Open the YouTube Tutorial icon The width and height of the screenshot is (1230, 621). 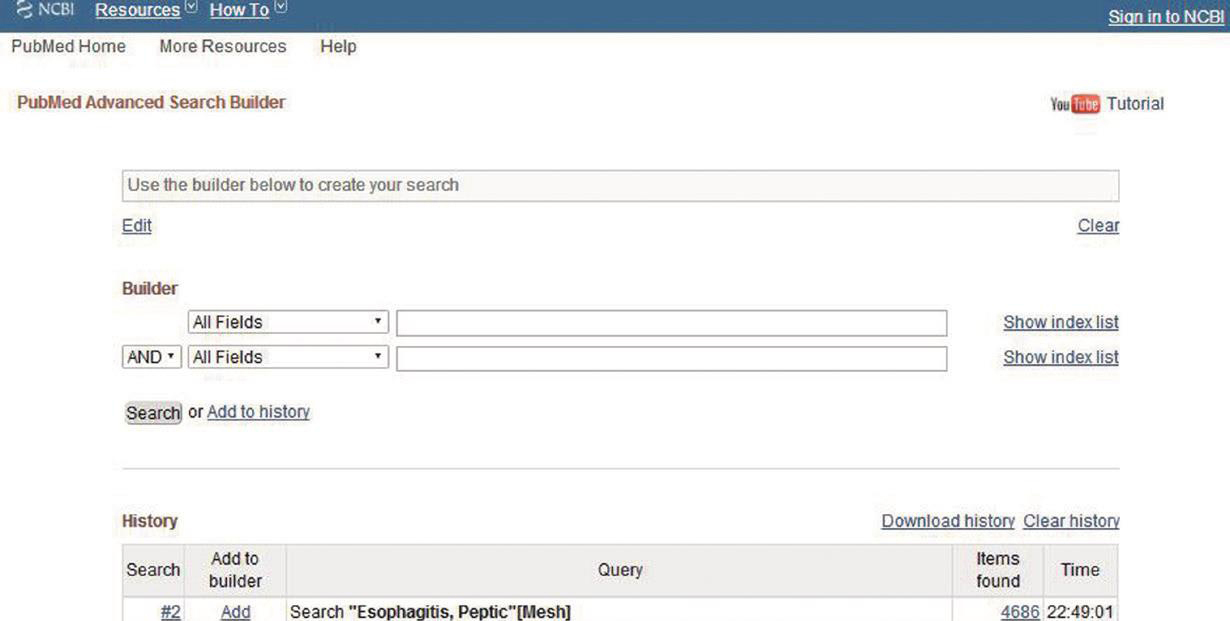pos(1074,104)
